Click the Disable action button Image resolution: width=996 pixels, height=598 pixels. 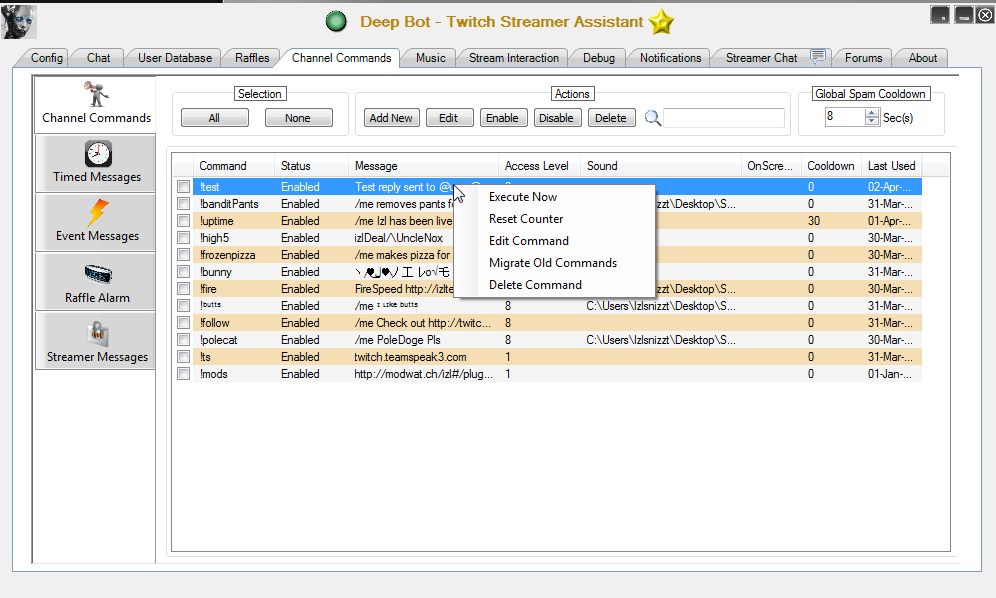(x=556, y=118)
